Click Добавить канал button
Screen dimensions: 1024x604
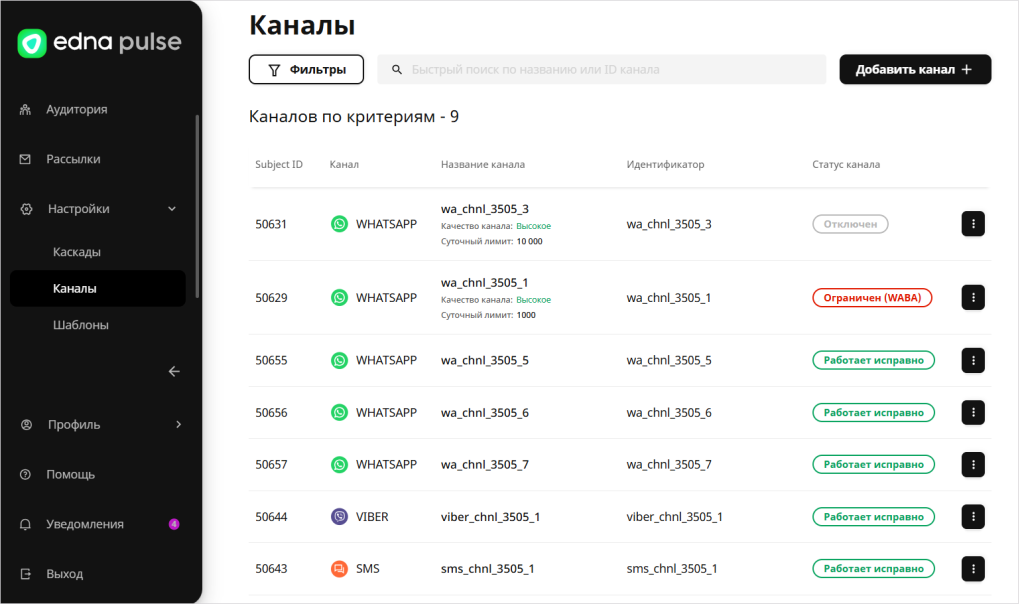click(x=915, y=70)
